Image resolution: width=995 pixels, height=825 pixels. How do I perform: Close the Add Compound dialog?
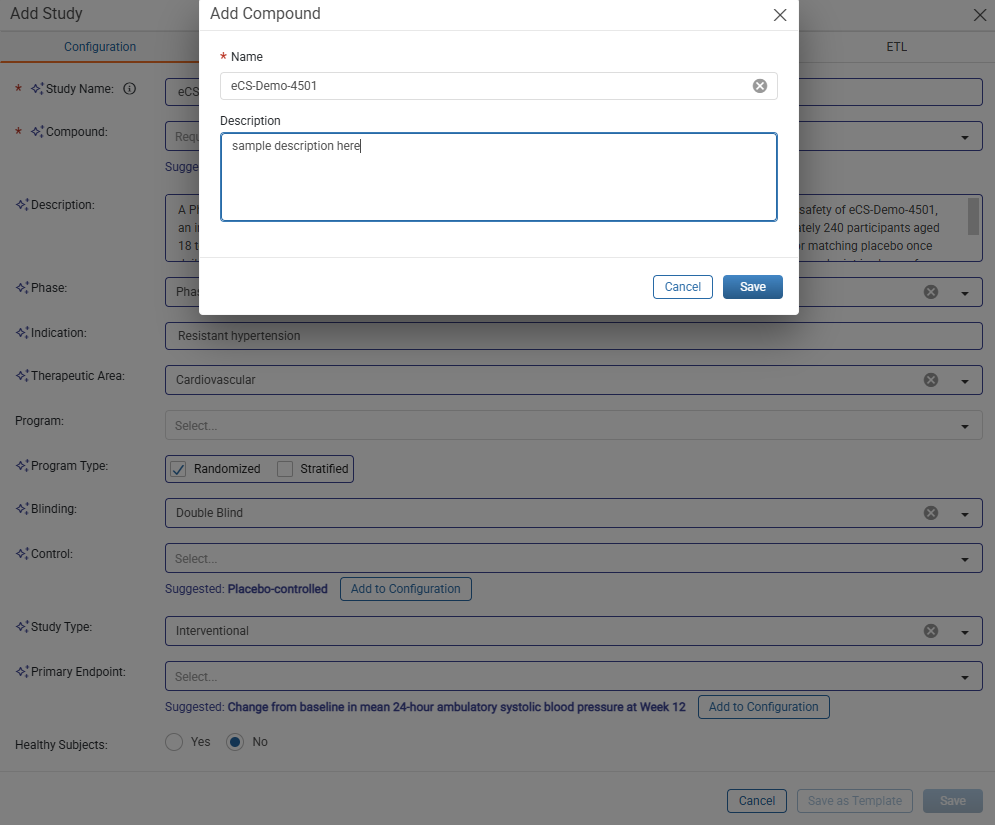point(780,15)
